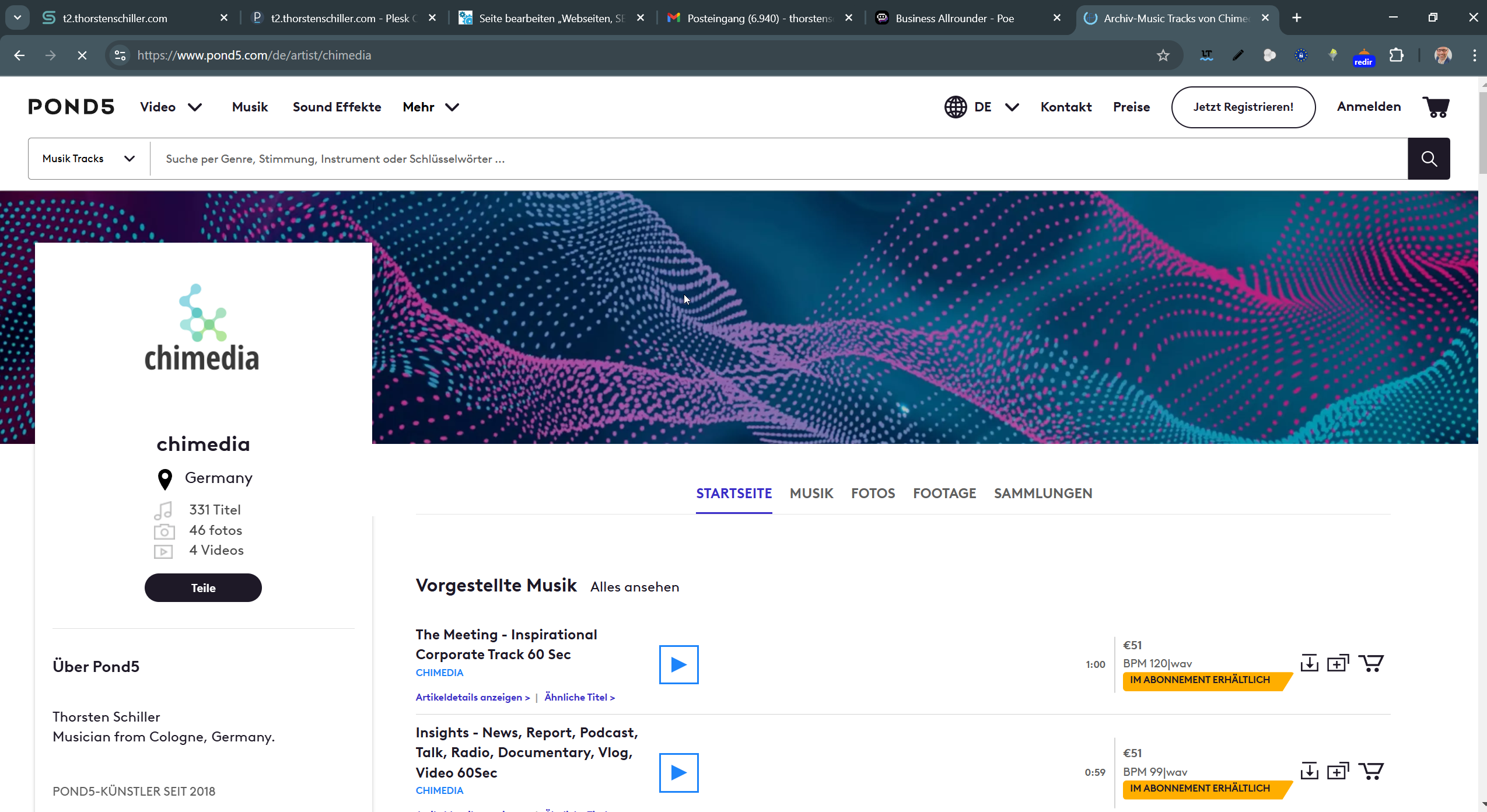View site information icon in address bar
1487x812 pixels.
pos(120,55)
